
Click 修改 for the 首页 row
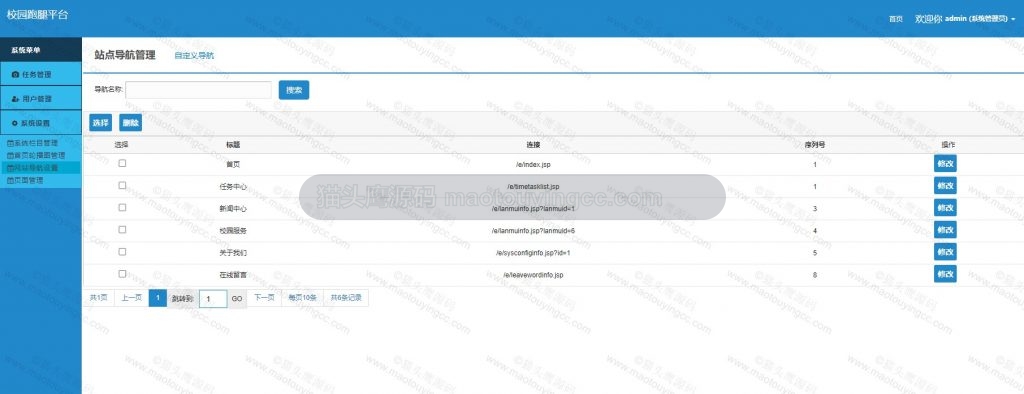pyautogui.click(x=945, y=163)
